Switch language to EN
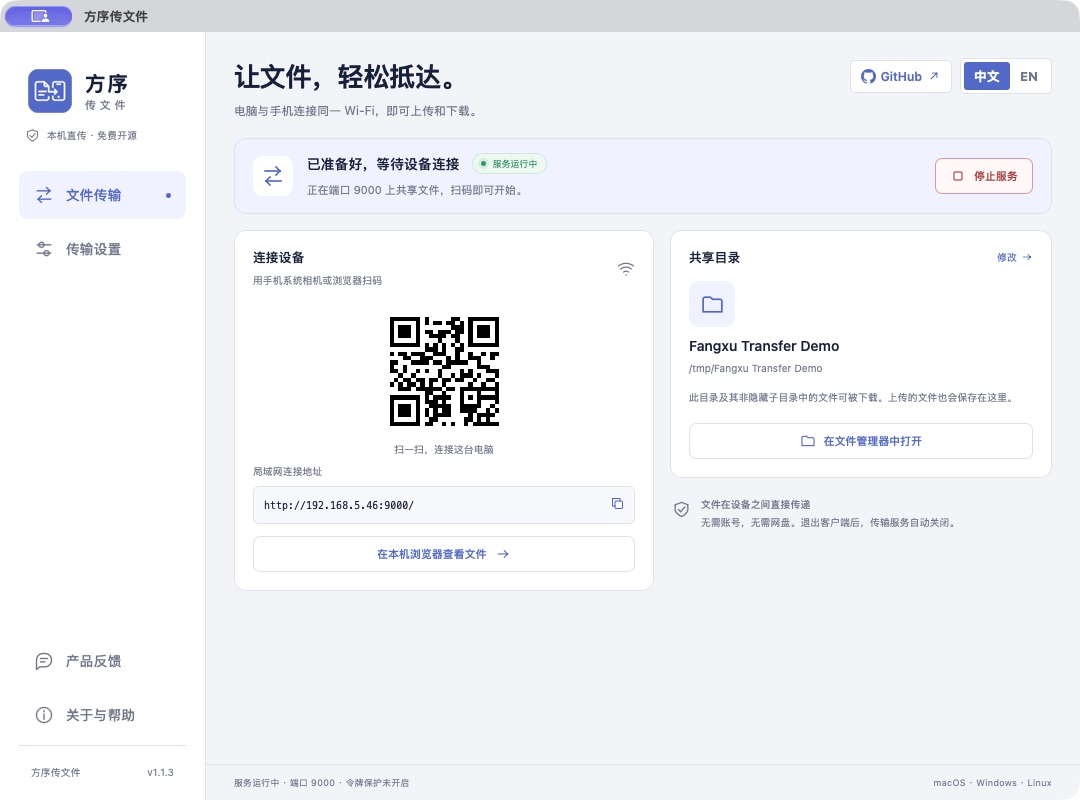This screenshot has width=1080, height=800. [x=1028, y=76]
